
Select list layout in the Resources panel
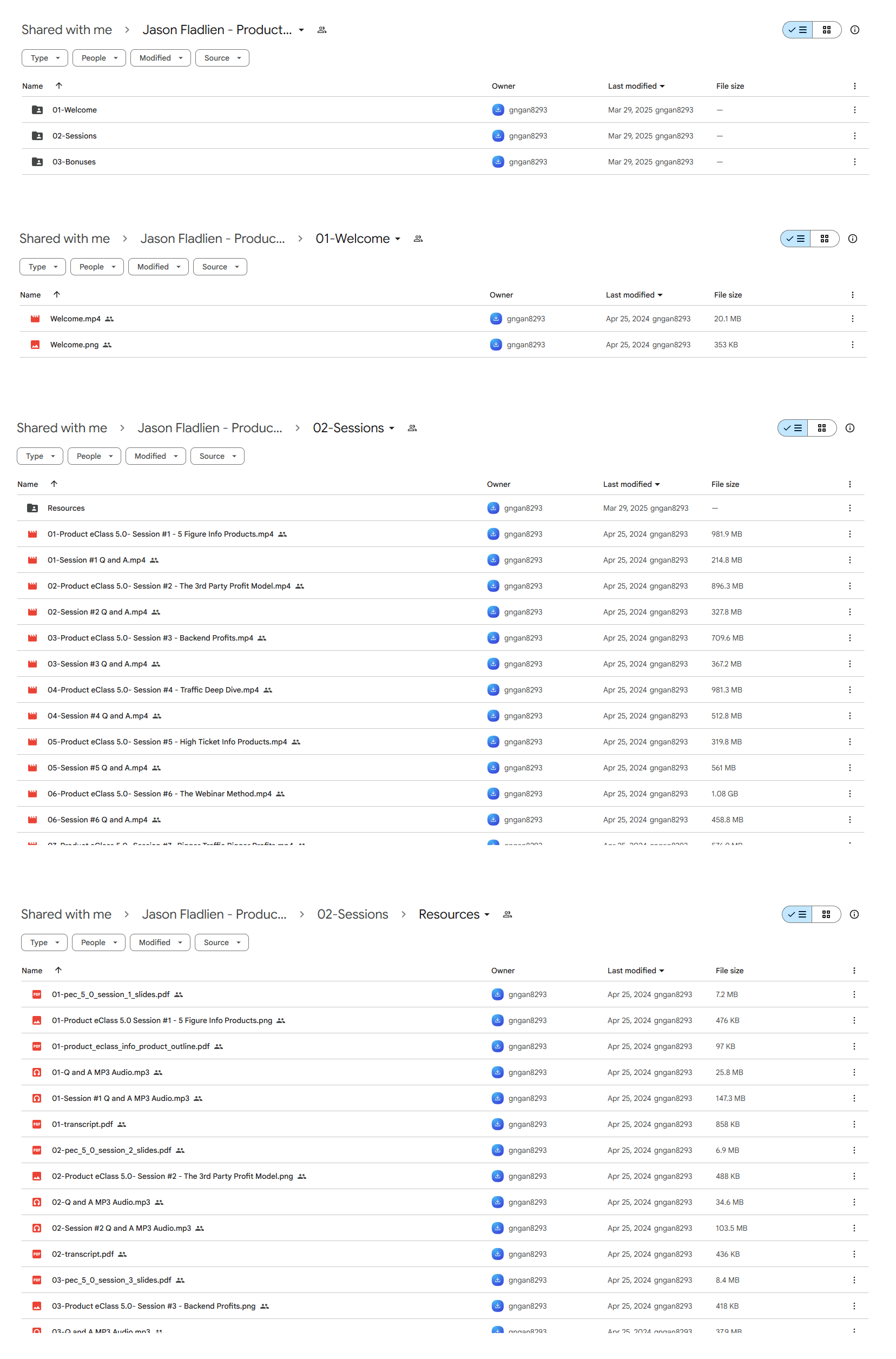click(797, 914)
